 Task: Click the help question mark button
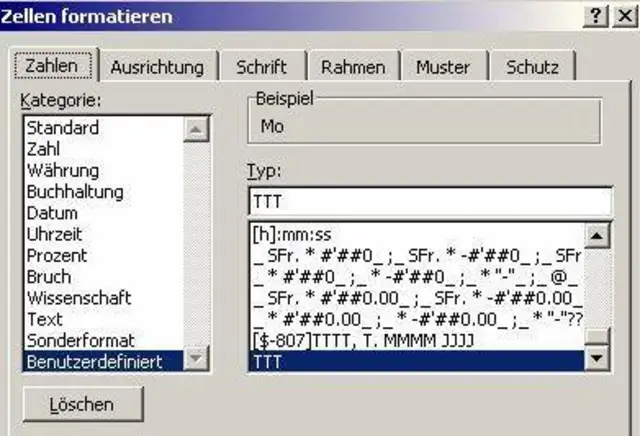596,16
